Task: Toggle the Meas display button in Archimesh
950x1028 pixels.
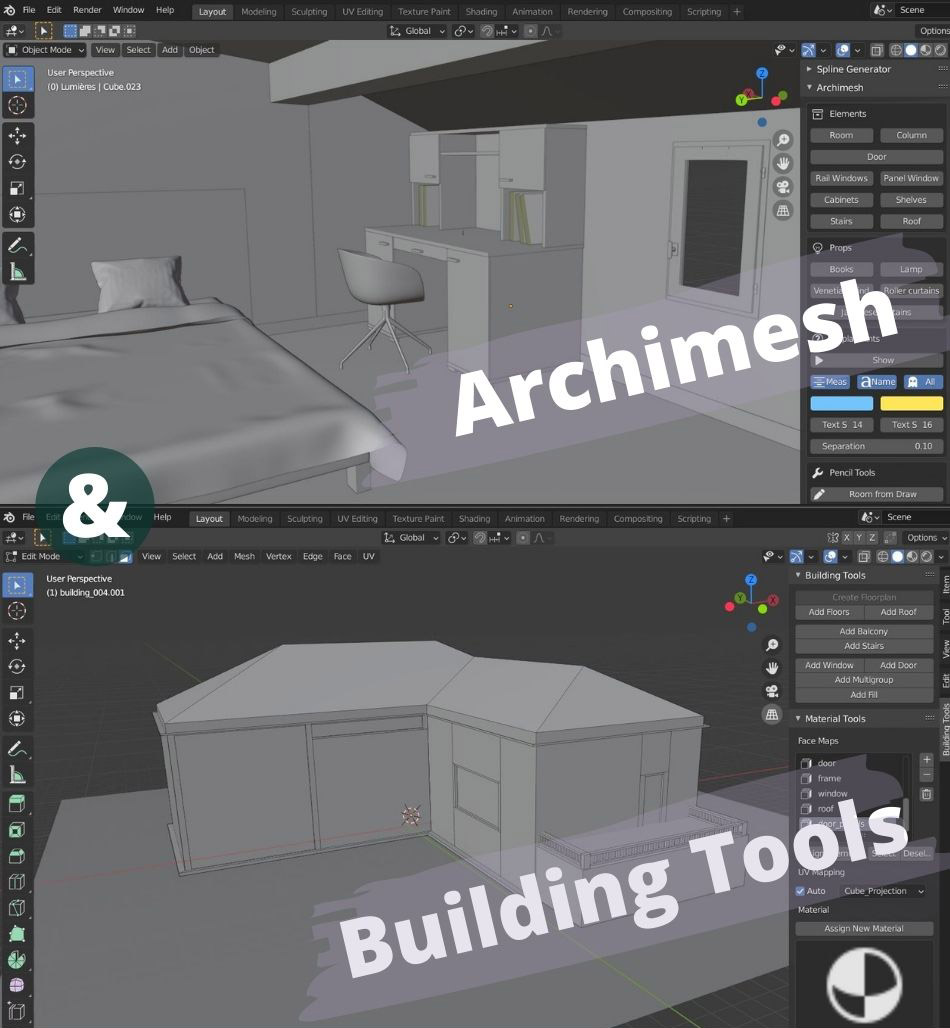Action: coord(830,381)
